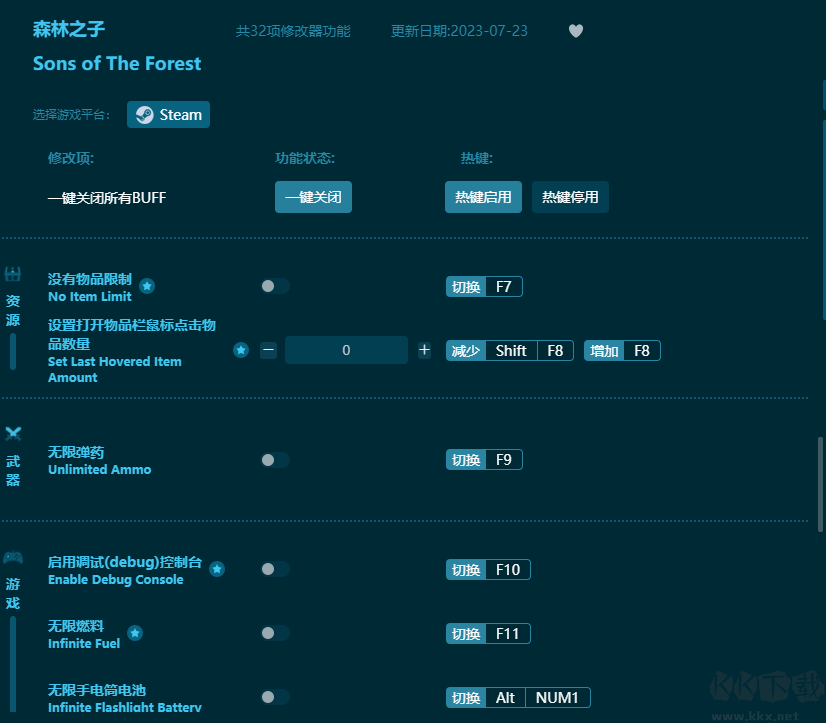Click the 热键 column header
Image resolution: width=826 pixels, height=723 pixels.
coord(477,158)
